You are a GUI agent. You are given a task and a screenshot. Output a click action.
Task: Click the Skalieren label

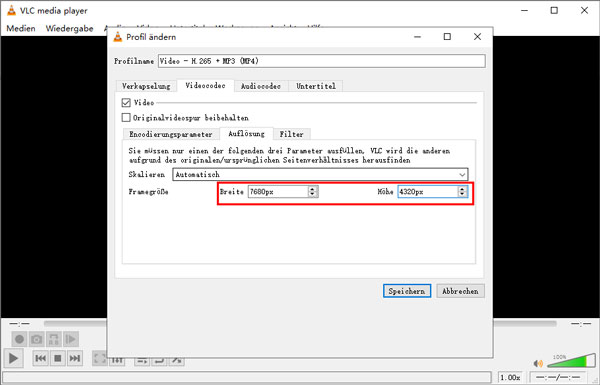147,175
